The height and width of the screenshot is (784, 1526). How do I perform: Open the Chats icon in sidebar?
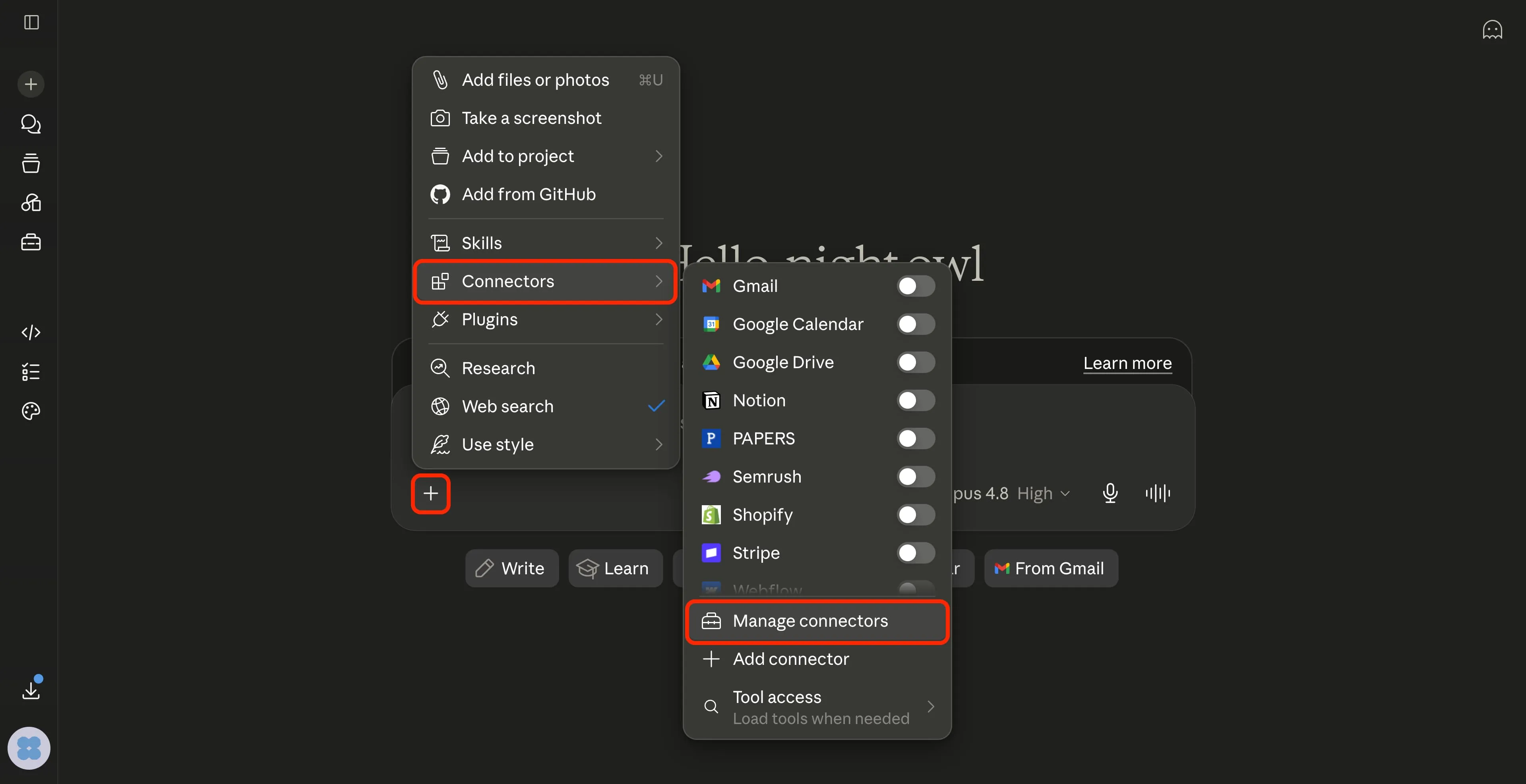coord(31,124)
